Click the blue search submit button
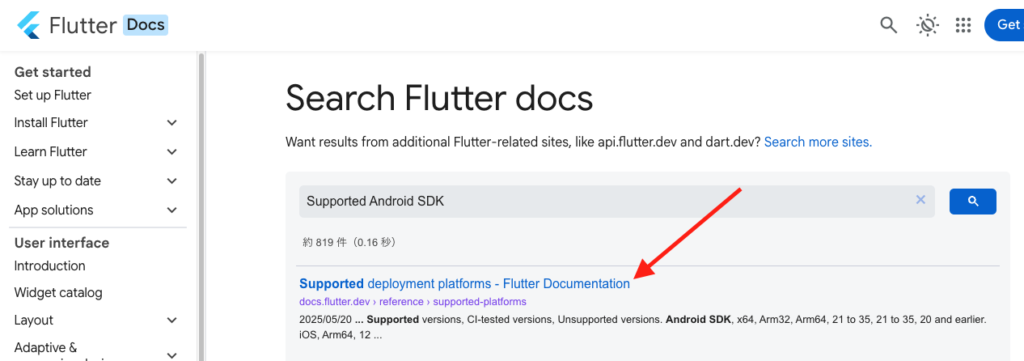Image resolution: width=1024 pixels, height=361 pixels. pyautogui.click(x=972, y=202)
